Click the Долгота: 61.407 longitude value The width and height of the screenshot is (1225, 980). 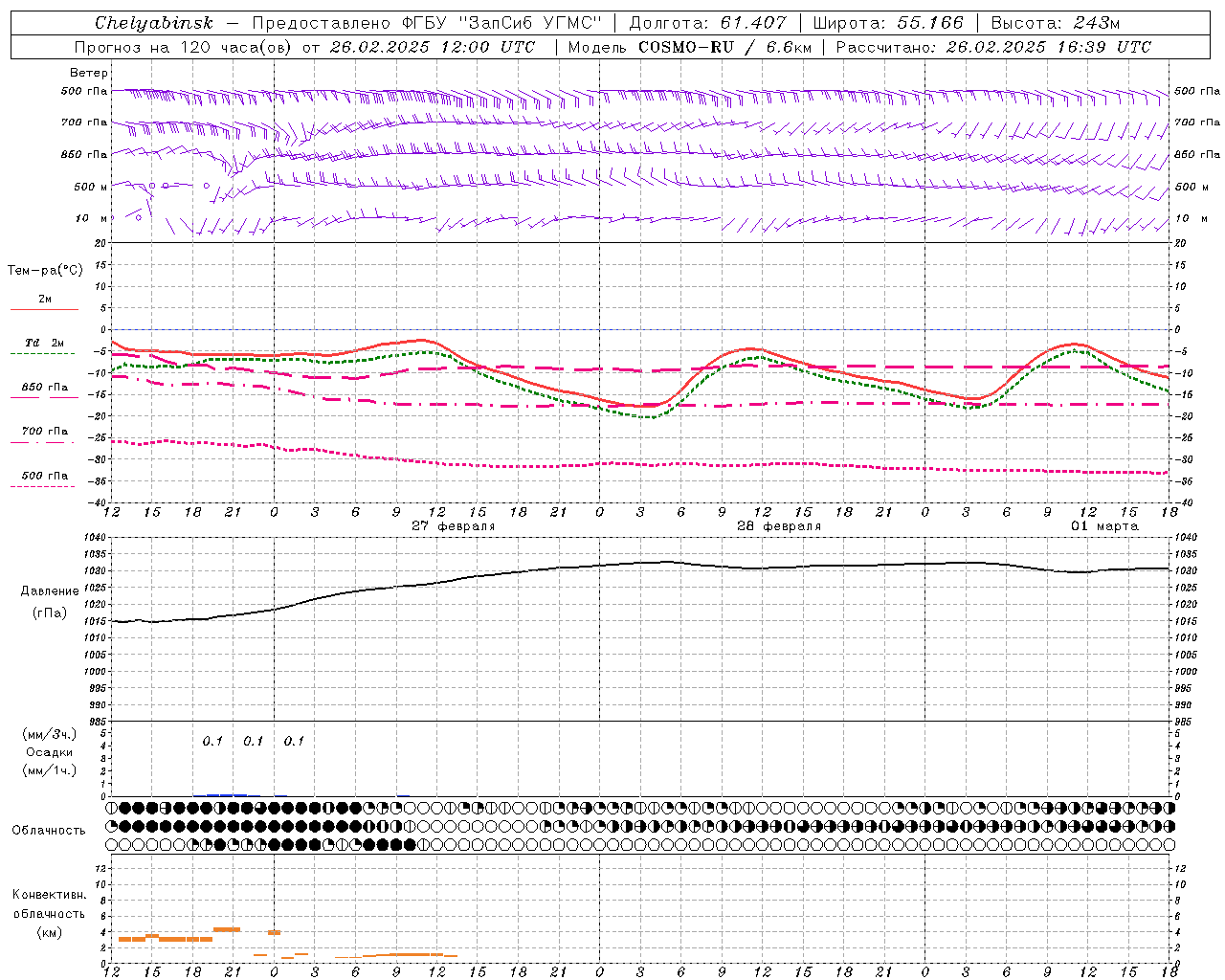pos(708,23)
